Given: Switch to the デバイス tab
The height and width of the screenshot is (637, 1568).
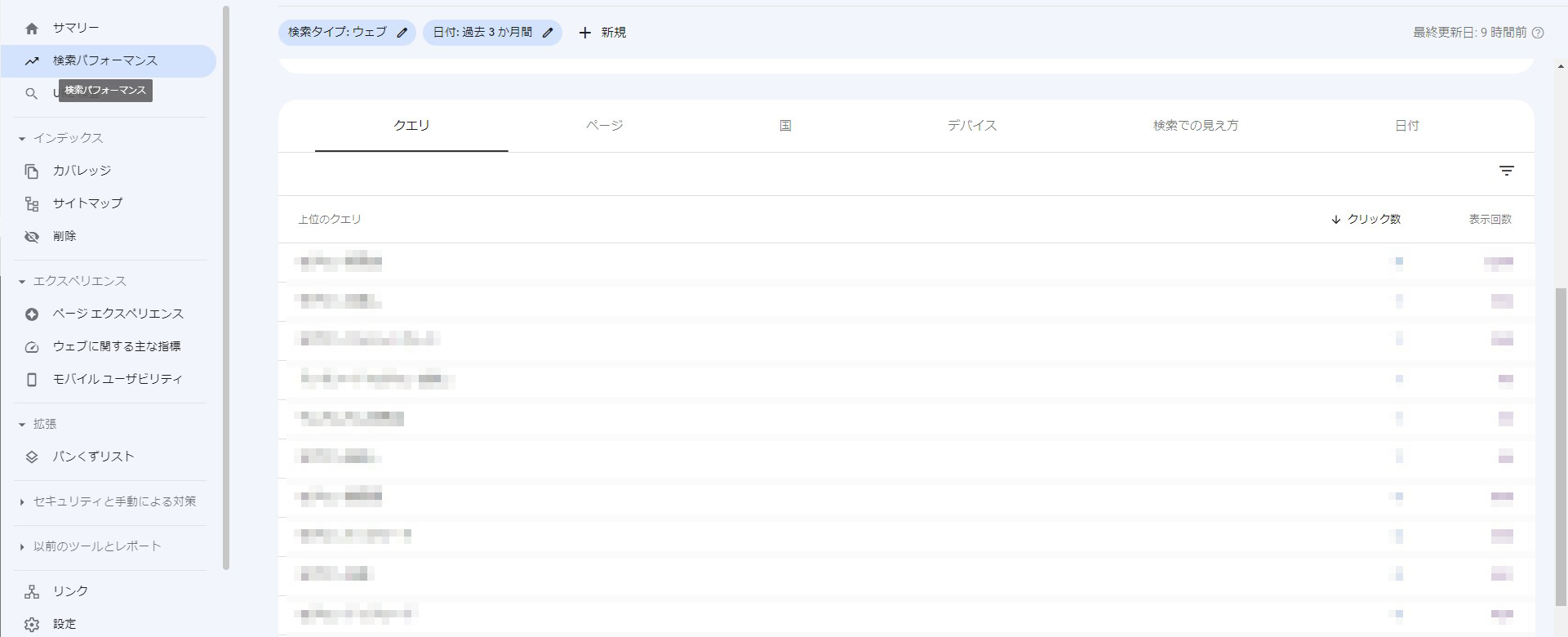Looking at the screenshot, I should point(971,126).
